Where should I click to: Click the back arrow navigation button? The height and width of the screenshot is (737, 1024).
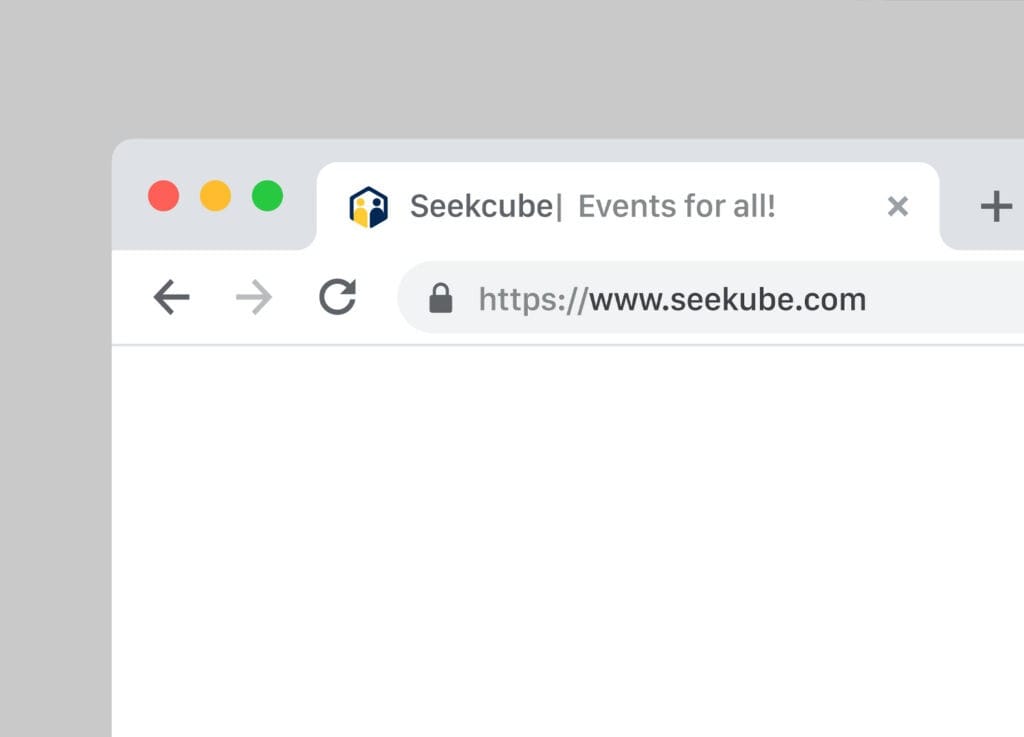tap(171, 297)
